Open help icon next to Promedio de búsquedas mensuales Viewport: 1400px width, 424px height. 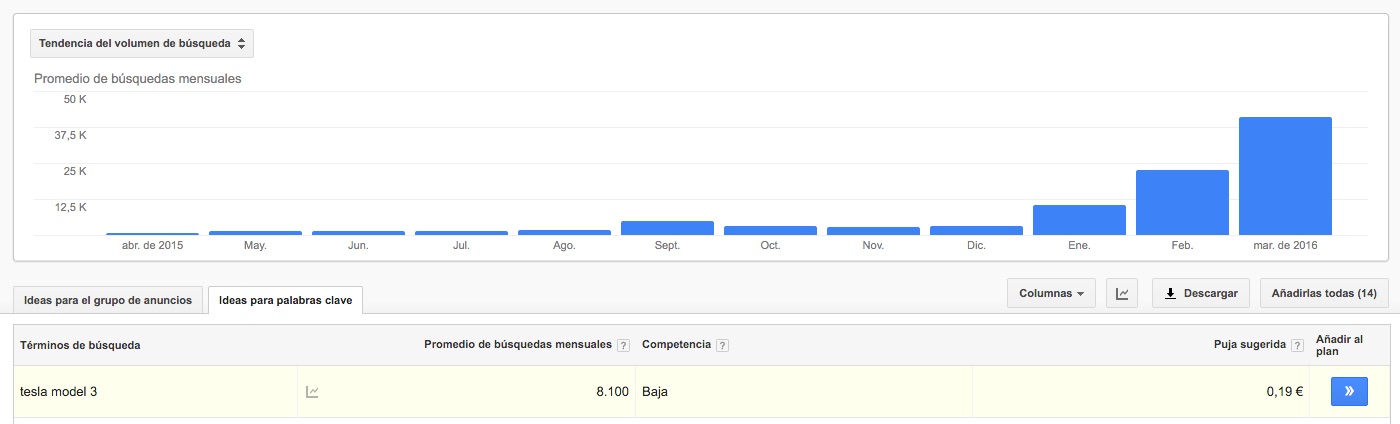623,346
